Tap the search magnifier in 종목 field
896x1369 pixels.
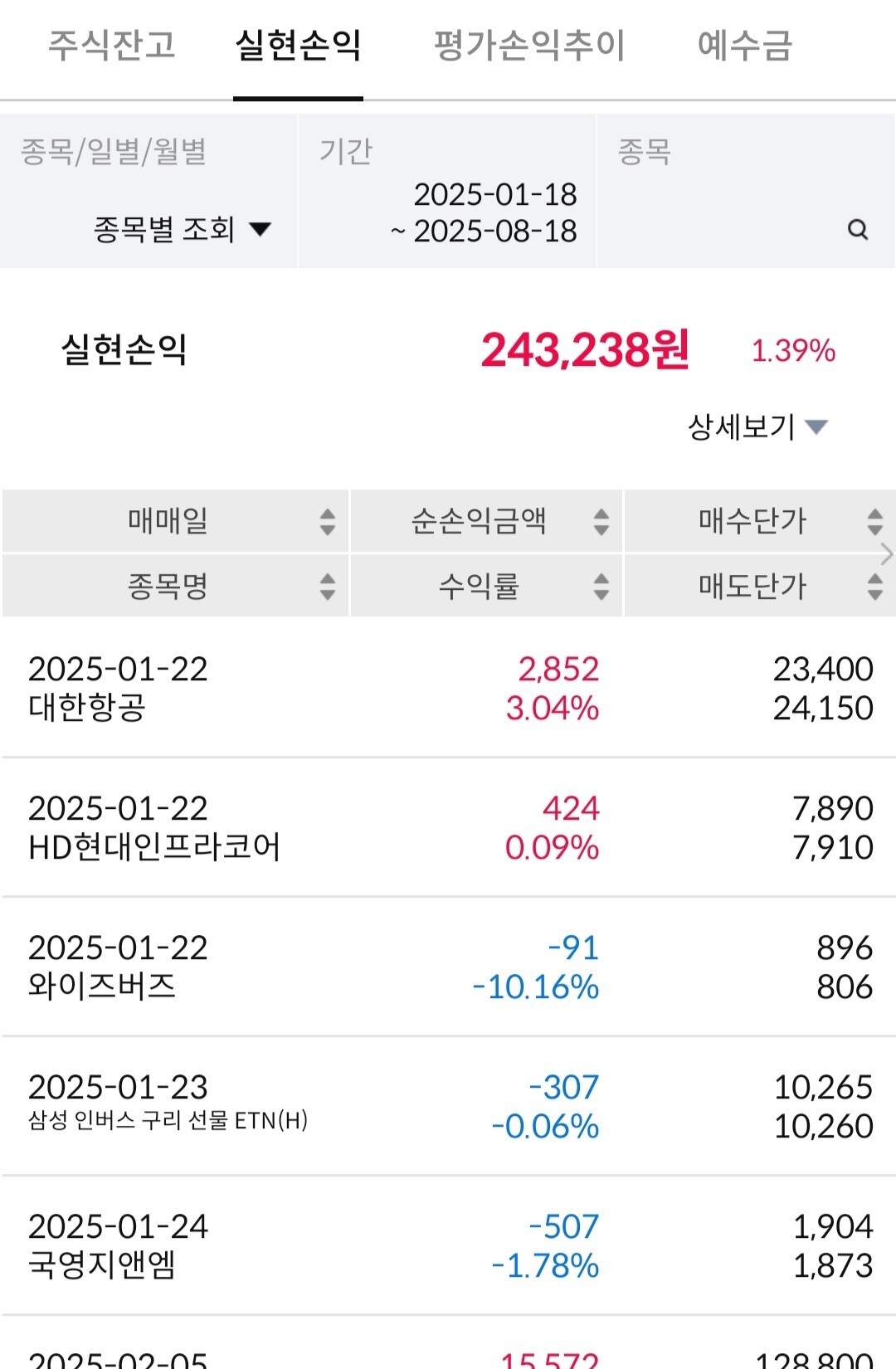[858, 230]
